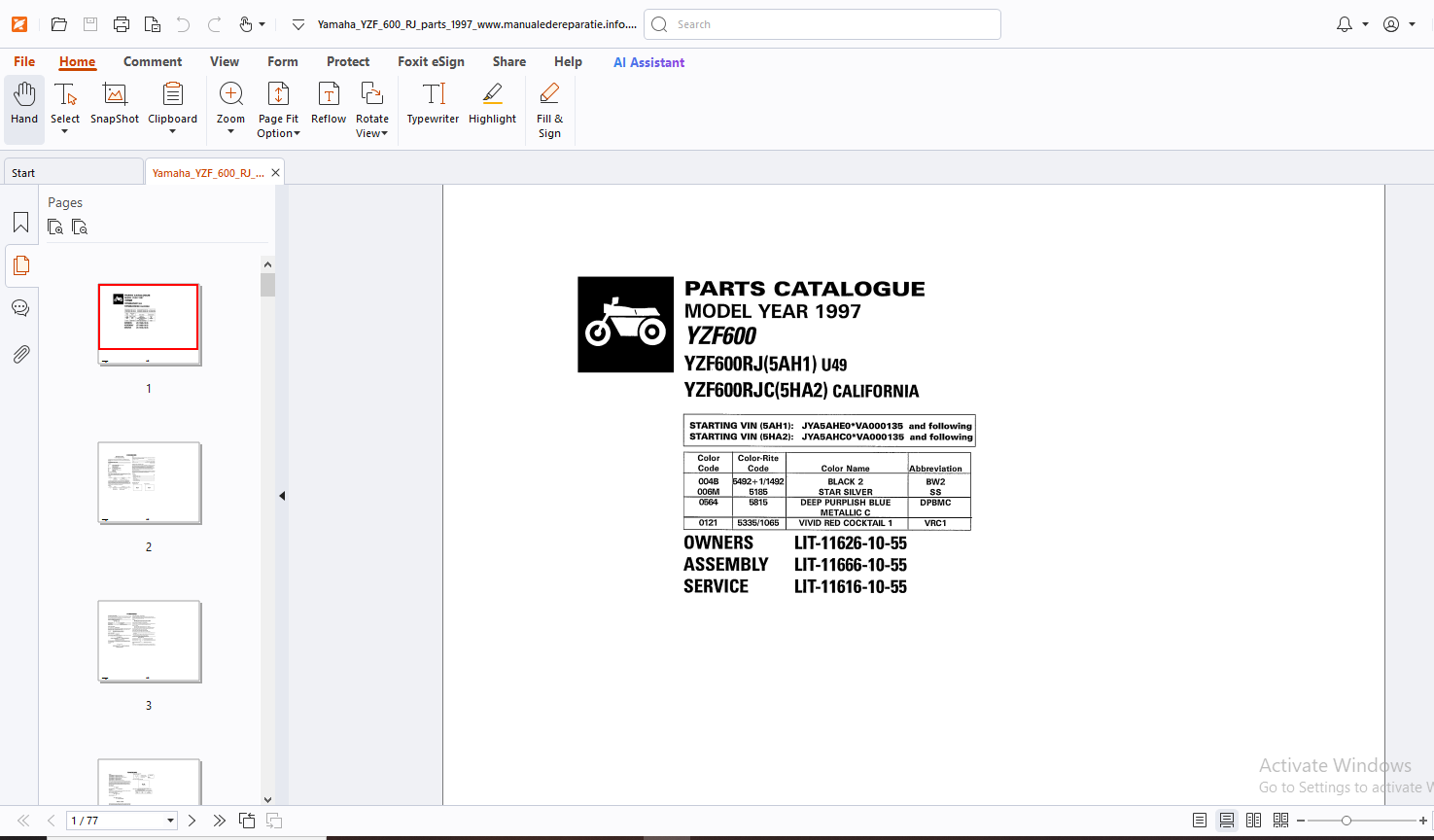Enable Reflow view
1434x840 pixels.
click(x=329, y=103)
